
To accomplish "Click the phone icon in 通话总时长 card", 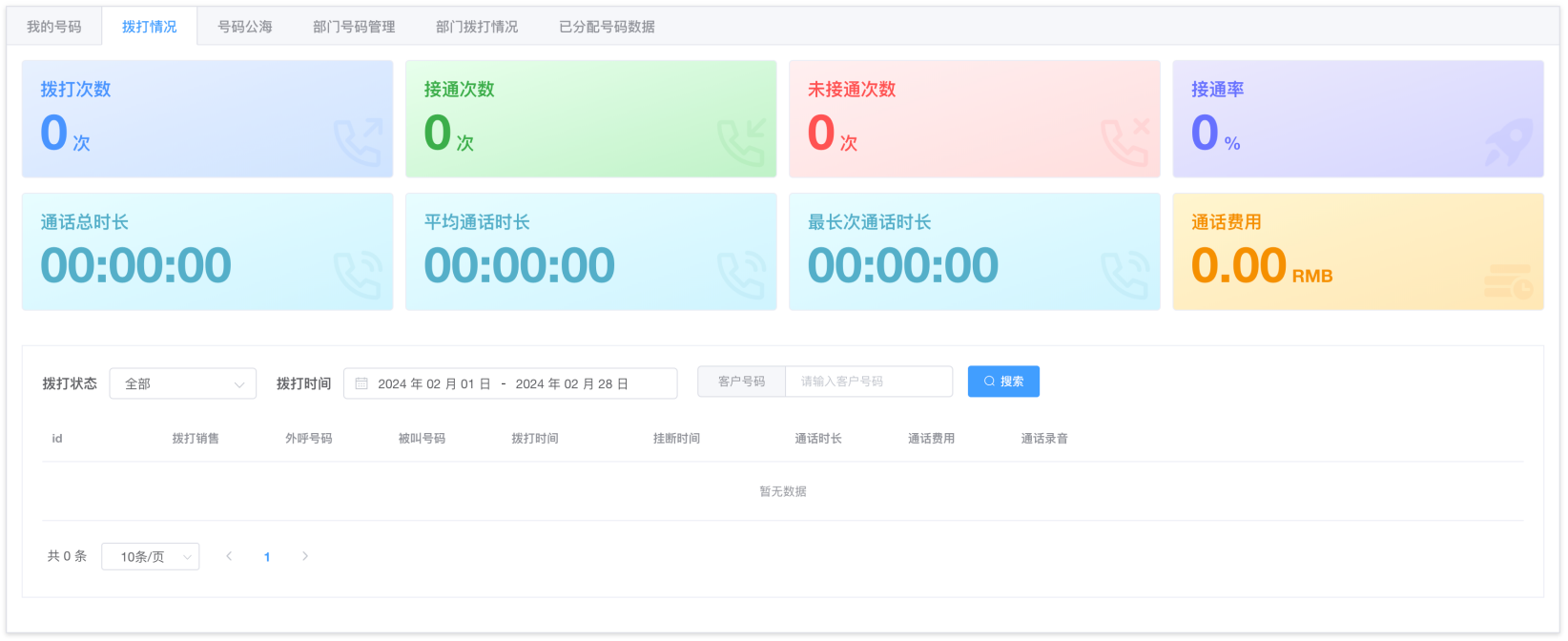I will (359, 275).
